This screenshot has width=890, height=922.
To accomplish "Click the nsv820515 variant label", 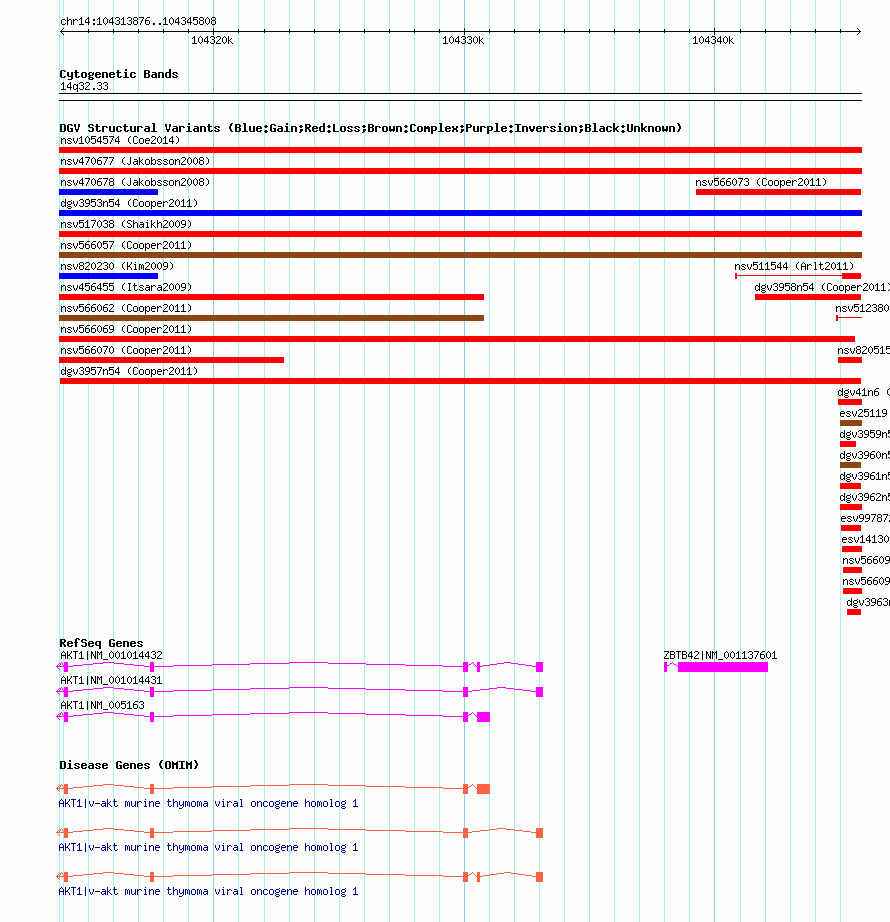I will click(x=864, y=350).
